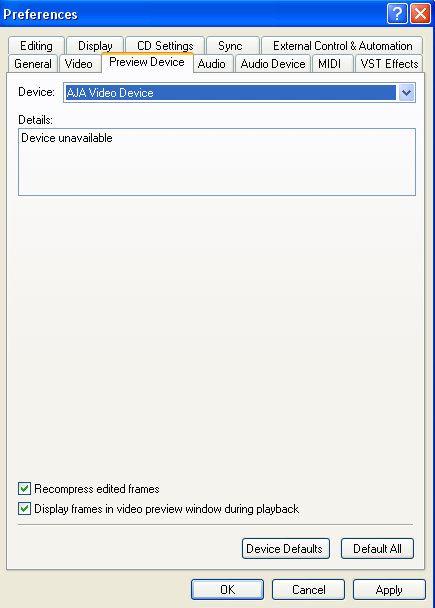Switch to External Control & Automation tab

pos(342,45)
